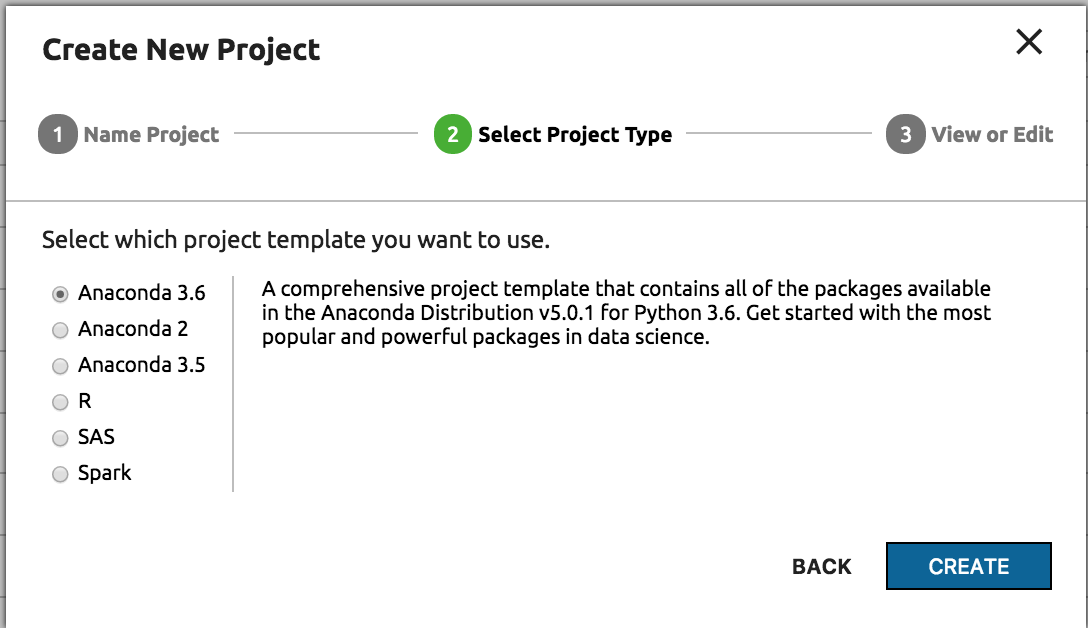Click the step 3 circle icon
The height and width of the screenshot is (628, 1088).
click(x=905, y=135)
